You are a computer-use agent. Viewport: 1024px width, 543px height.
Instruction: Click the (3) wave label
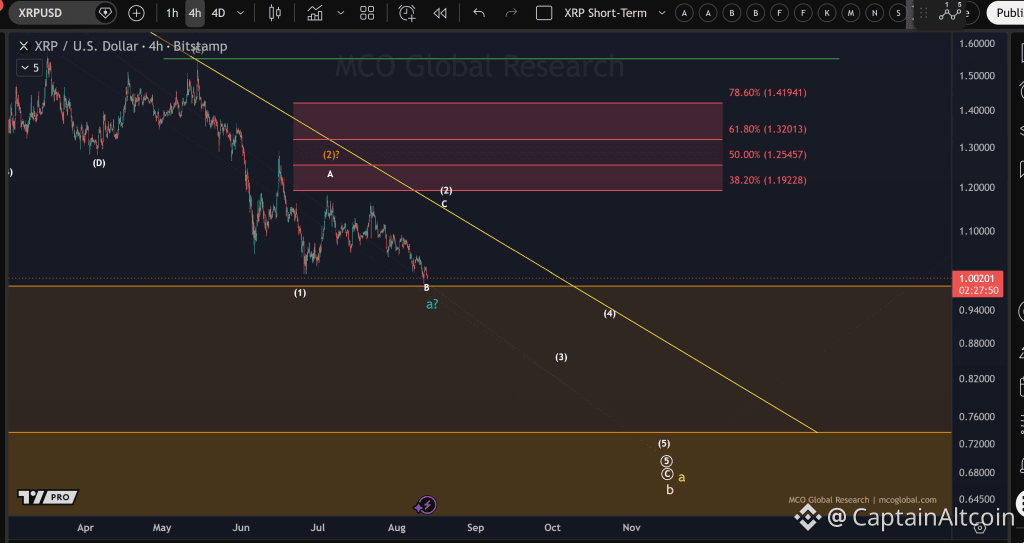[x=561, y=357]
